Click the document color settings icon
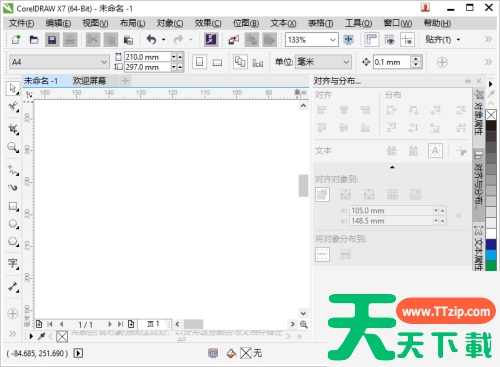Viewport: 500px width, 367px height. point(213,353)
